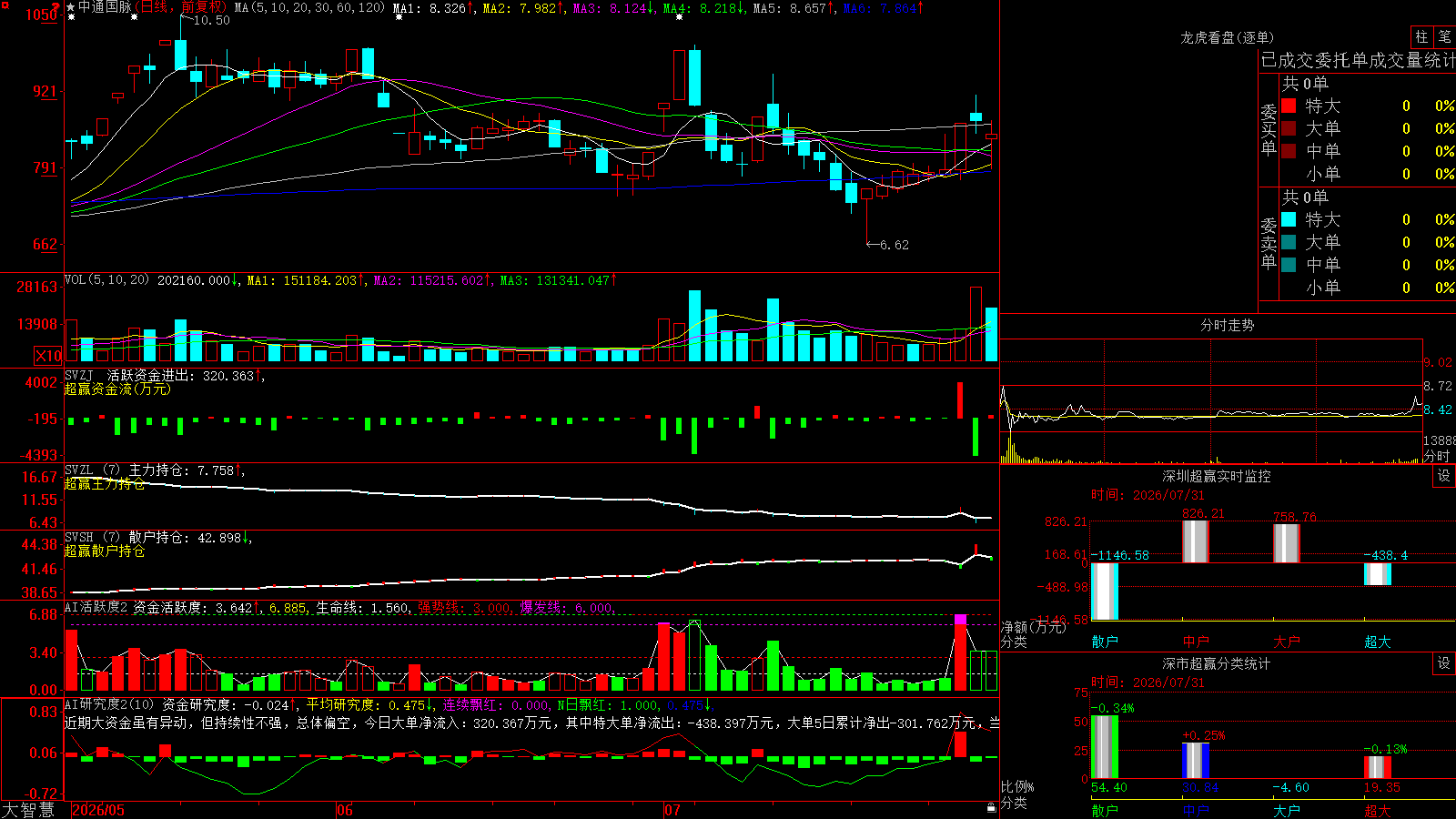This screenshot has width=1456, height=819.
Task: Click the 大户 axis label under -4.60
Action: pyautogui.click(x=1287, y=810)
